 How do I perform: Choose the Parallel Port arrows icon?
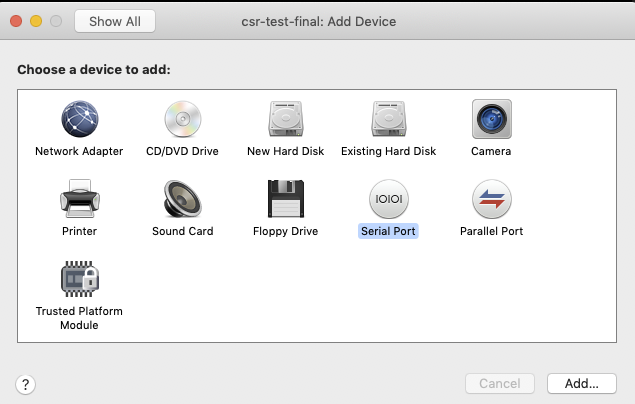click(492, 199)
